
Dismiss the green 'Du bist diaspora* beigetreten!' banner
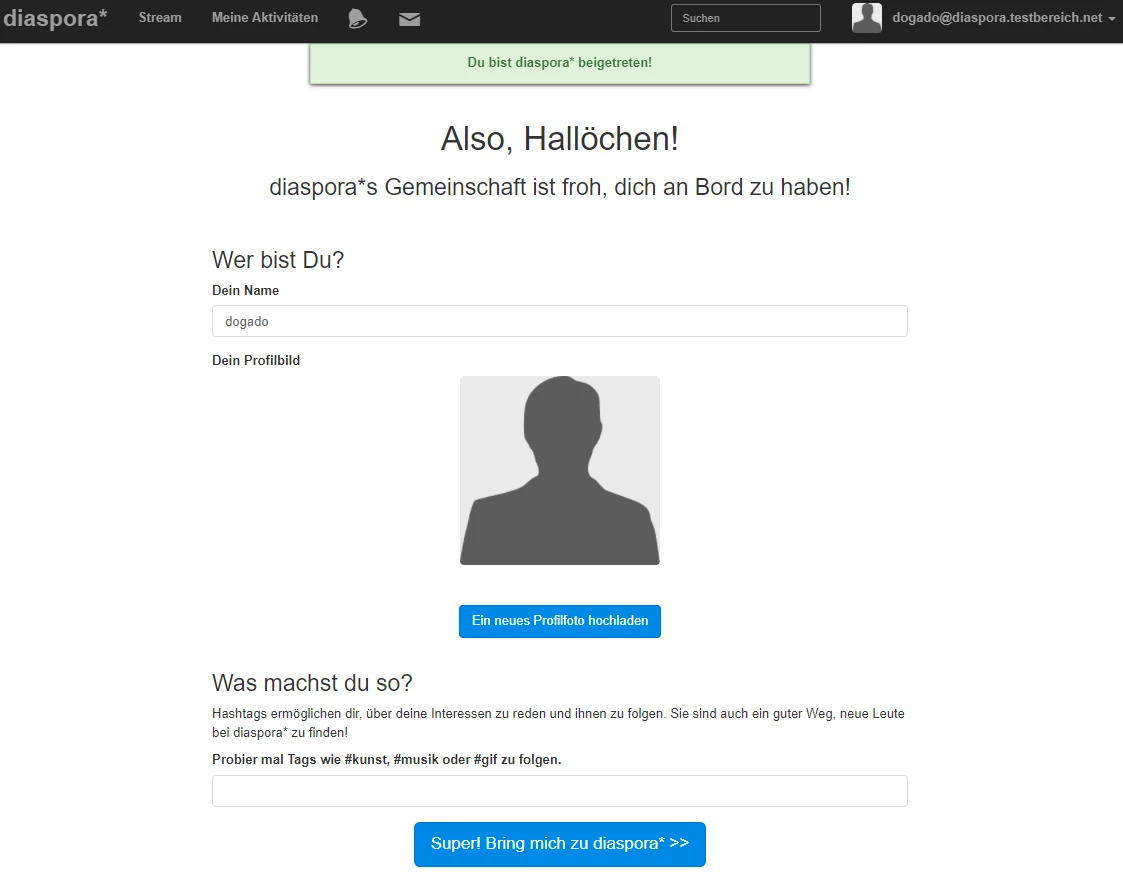(559, 63)
